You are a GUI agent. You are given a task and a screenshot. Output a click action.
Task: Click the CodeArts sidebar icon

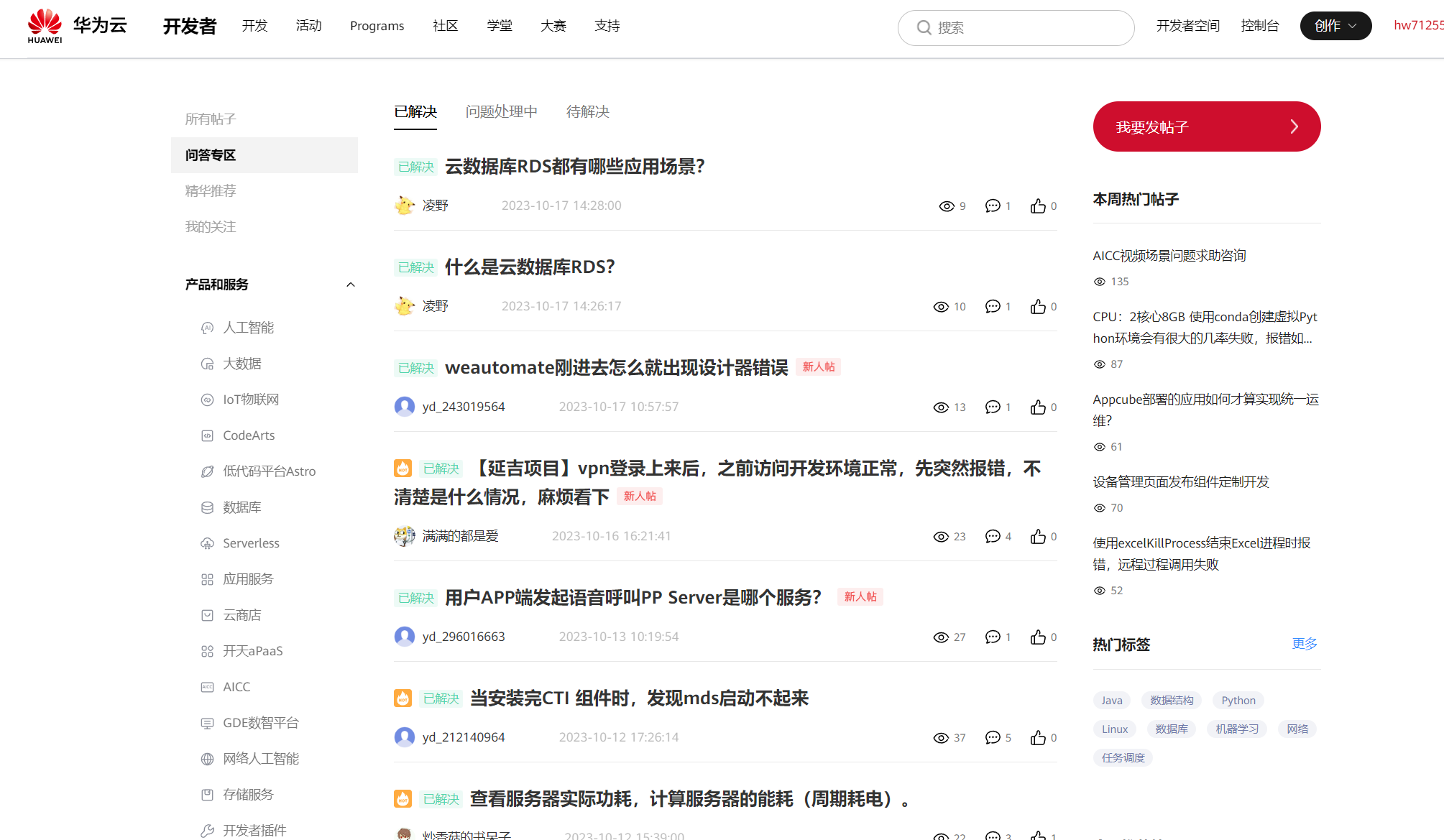click(207, 435)
